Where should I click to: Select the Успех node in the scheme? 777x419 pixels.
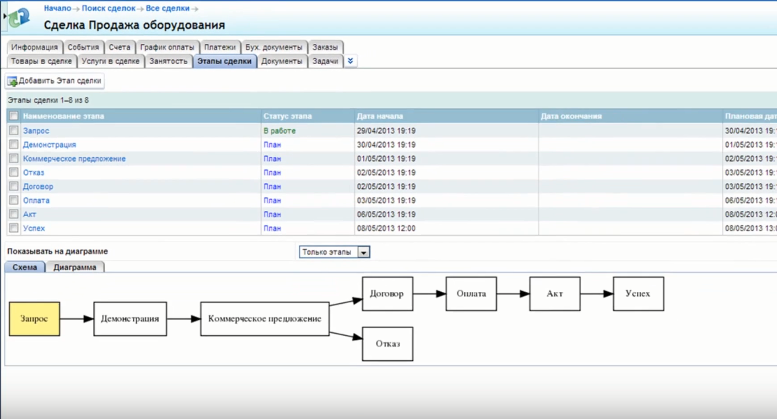638,294
